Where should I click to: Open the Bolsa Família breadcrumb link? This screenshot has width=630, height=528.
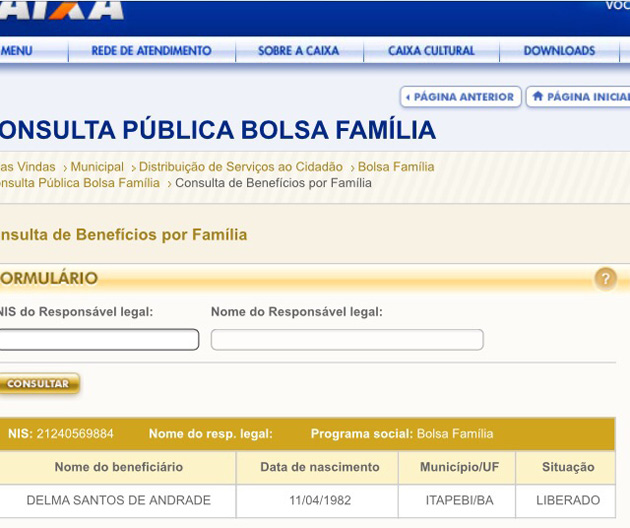pyautogui.click(x=396, y=167)
